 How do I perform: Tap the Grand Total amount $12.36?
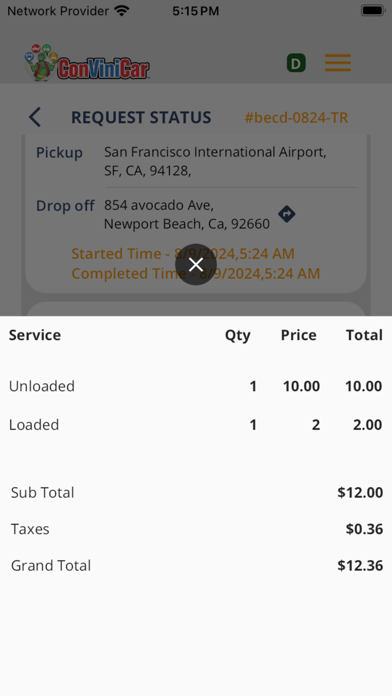click(360, 566)
